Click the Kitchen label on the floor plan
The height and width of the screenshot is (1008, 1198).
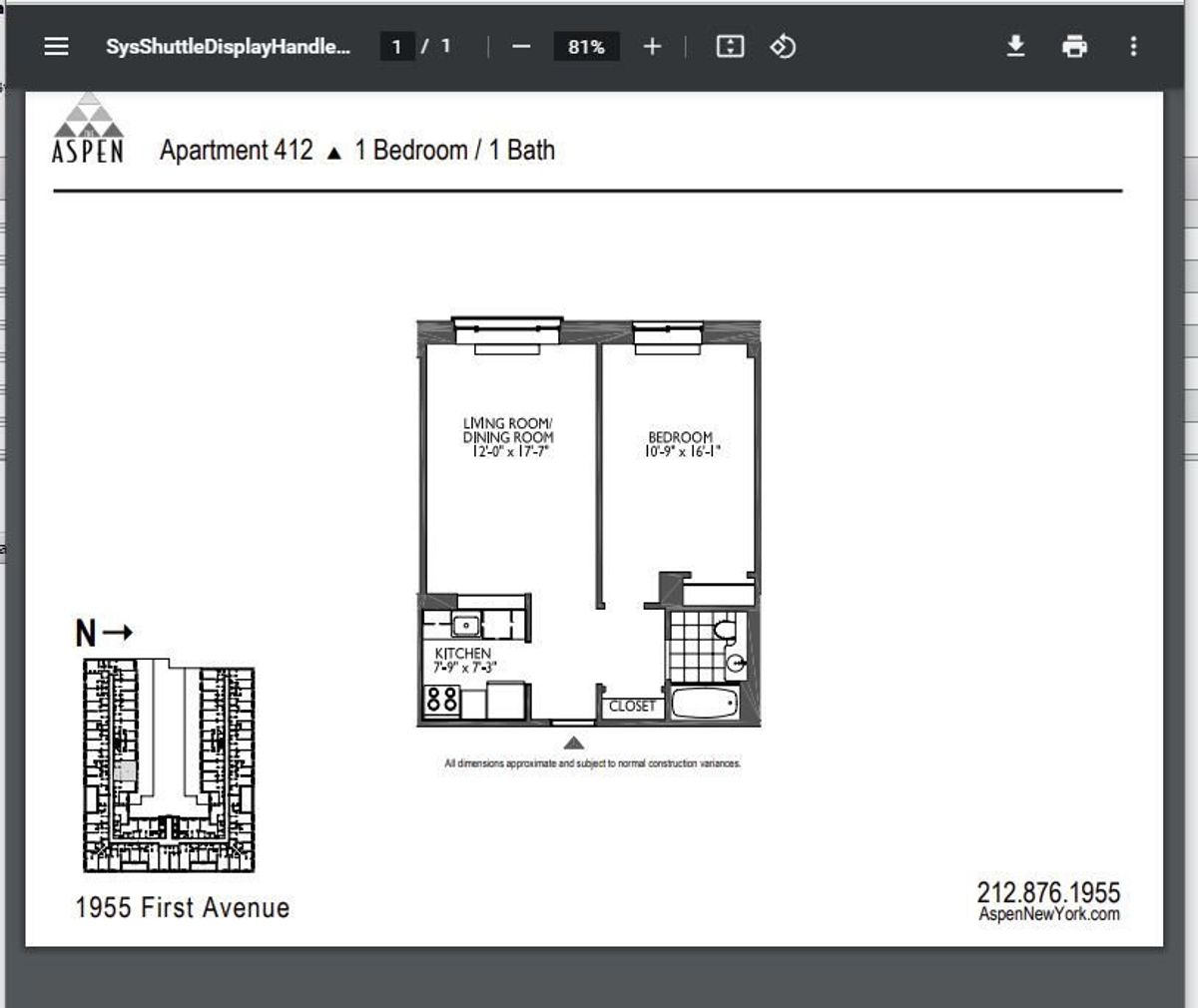click(x=463, y=654)
